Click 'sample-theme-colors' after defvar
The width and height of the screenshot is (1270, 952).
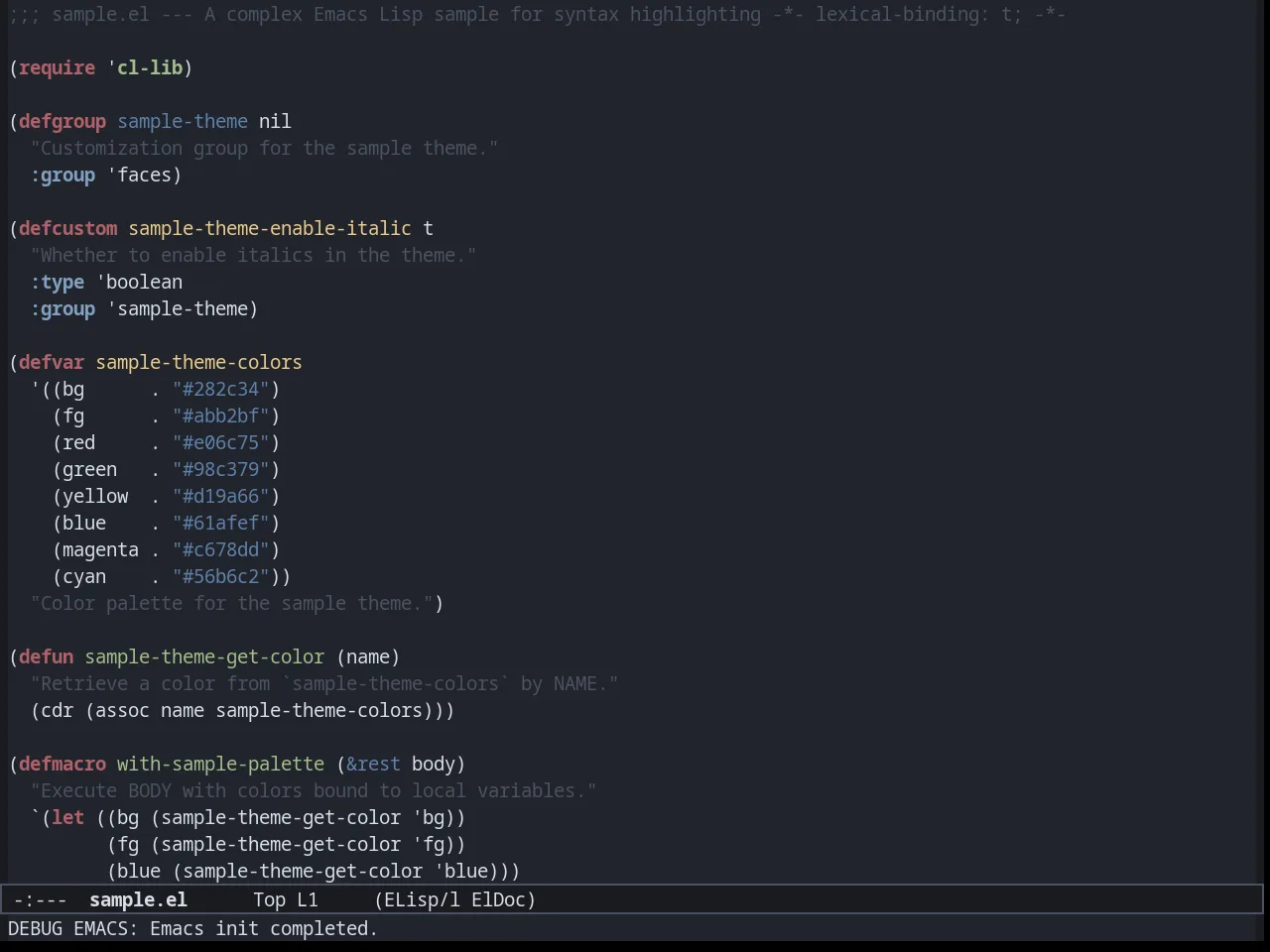click(198, 362)
